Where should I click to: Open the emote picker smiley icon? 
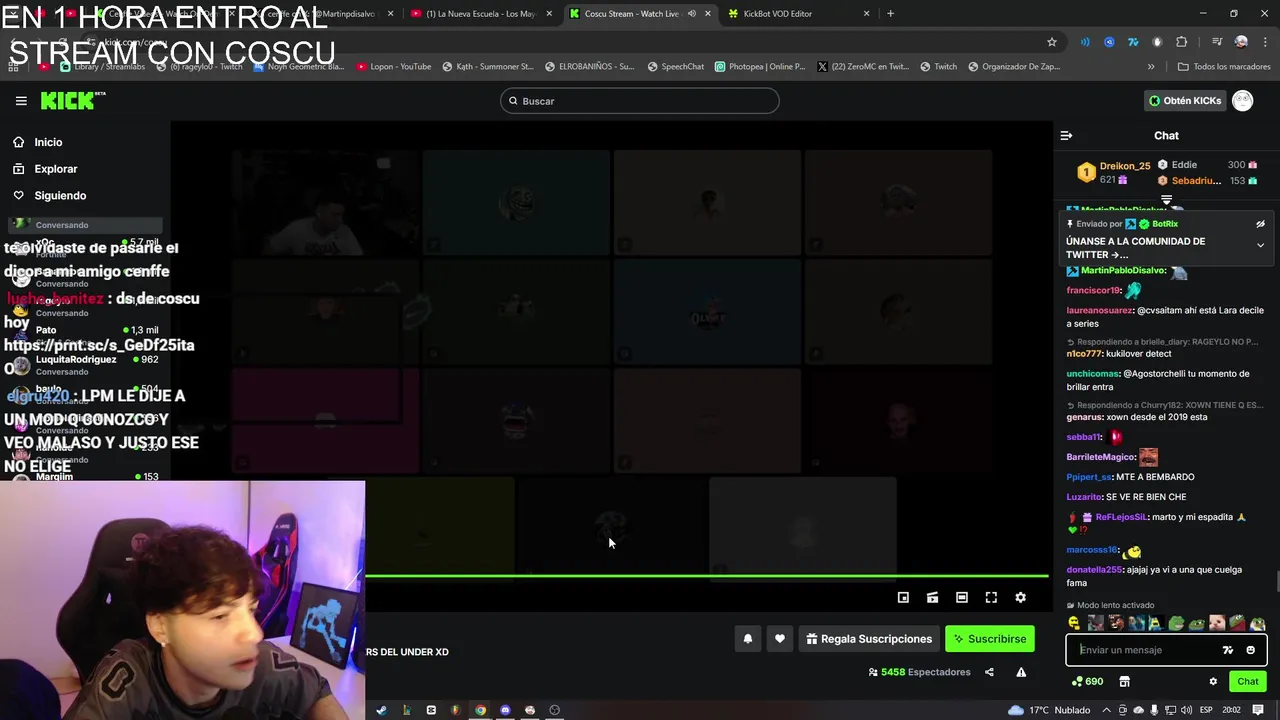[x=1250, y=650]
